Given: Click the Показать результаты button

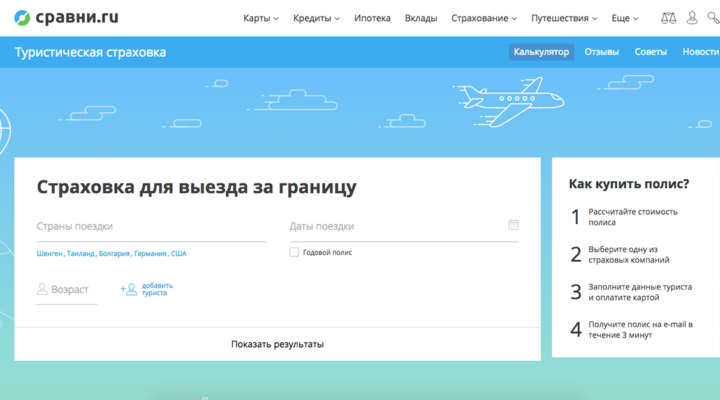Looking at the screenshot, I should pyautogui.click(x=277, y=344).
